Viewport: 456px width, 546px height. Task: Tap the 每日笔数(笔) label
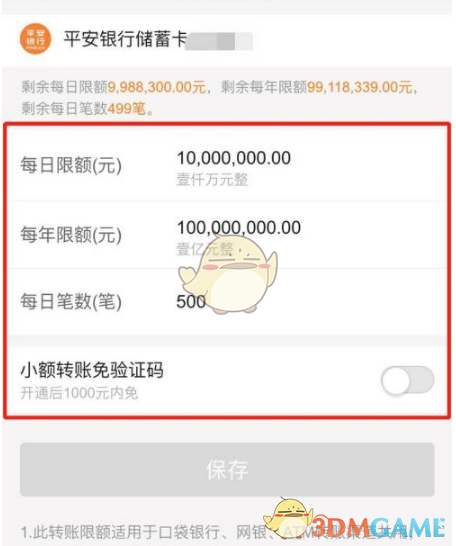(x=71, y=302)
